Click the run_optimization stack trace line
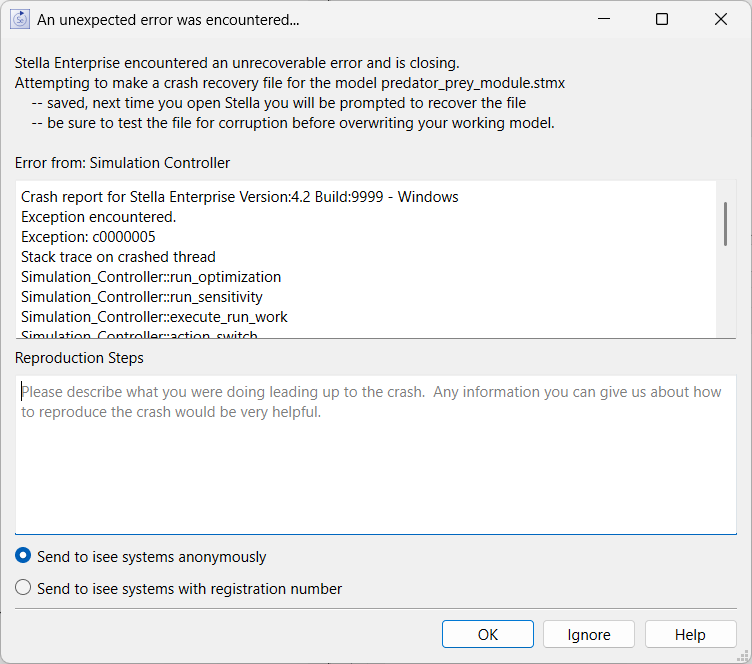Image resolution: width=752 pixels, height=664 pixels. pyautogui.click(x=151, y=277)
